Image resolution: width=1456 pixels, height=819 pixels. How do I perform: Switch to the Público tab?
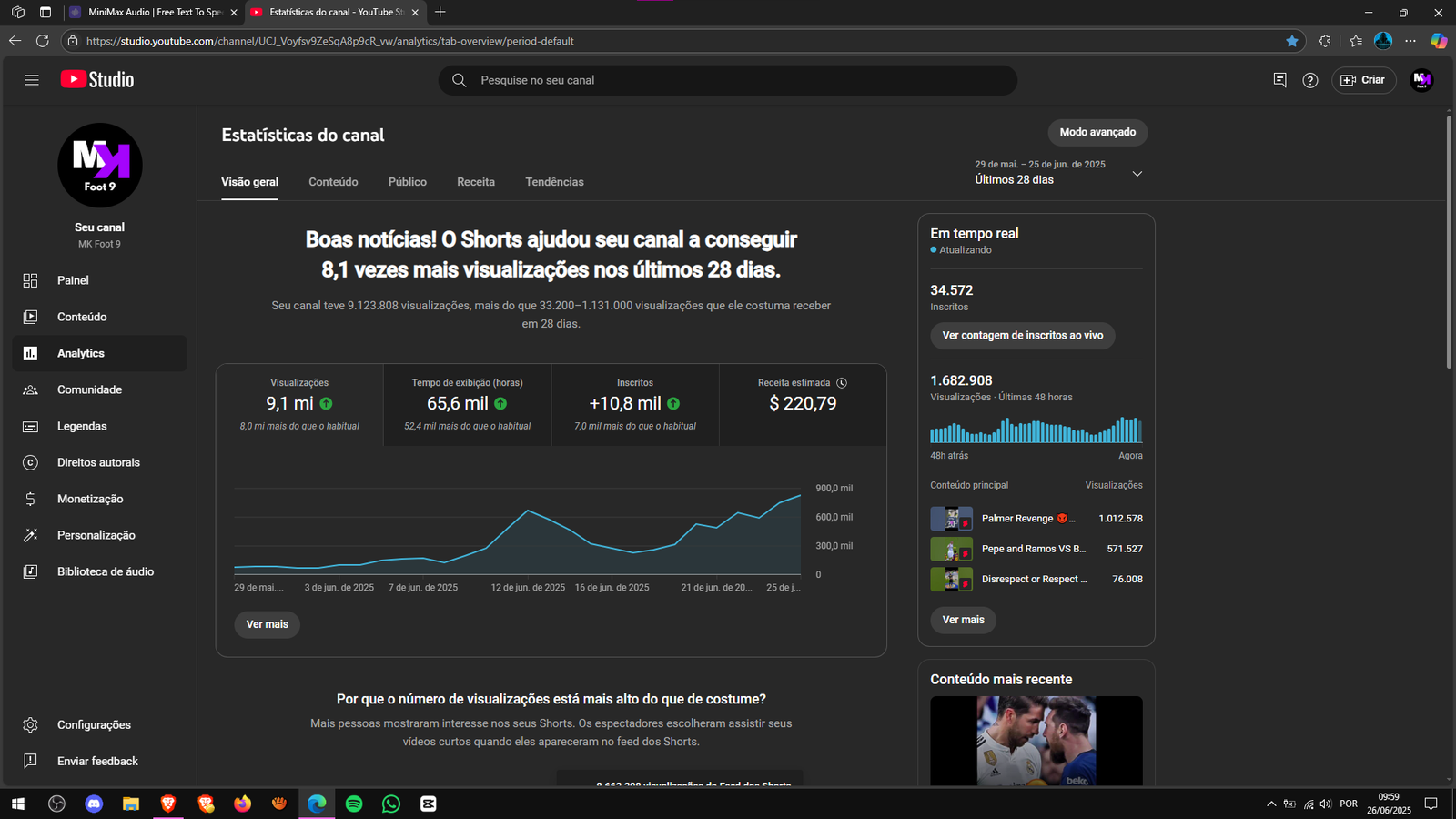(x=407, y=182)
